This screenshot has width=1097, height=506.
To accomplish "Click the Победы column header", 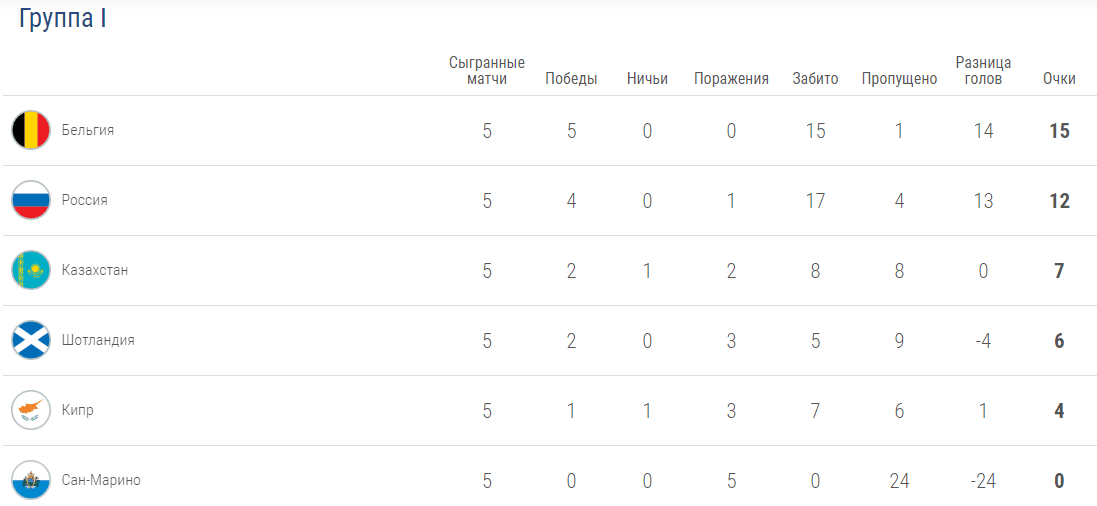I will pyautogui.click(x=571, y=79).
